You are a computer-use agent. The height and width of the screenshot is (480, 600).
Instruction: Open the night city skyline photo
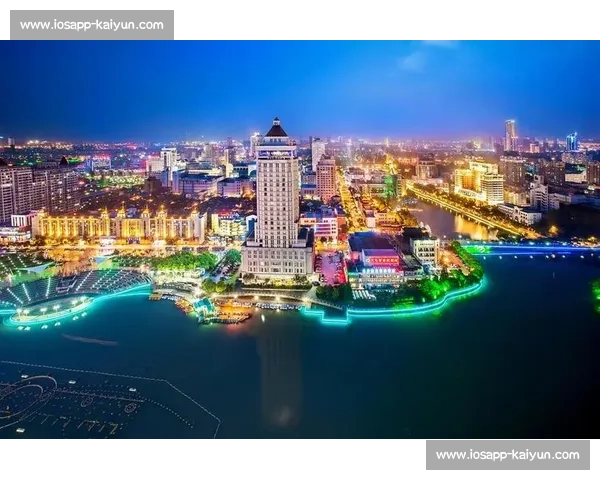click(x=300, y=240)
